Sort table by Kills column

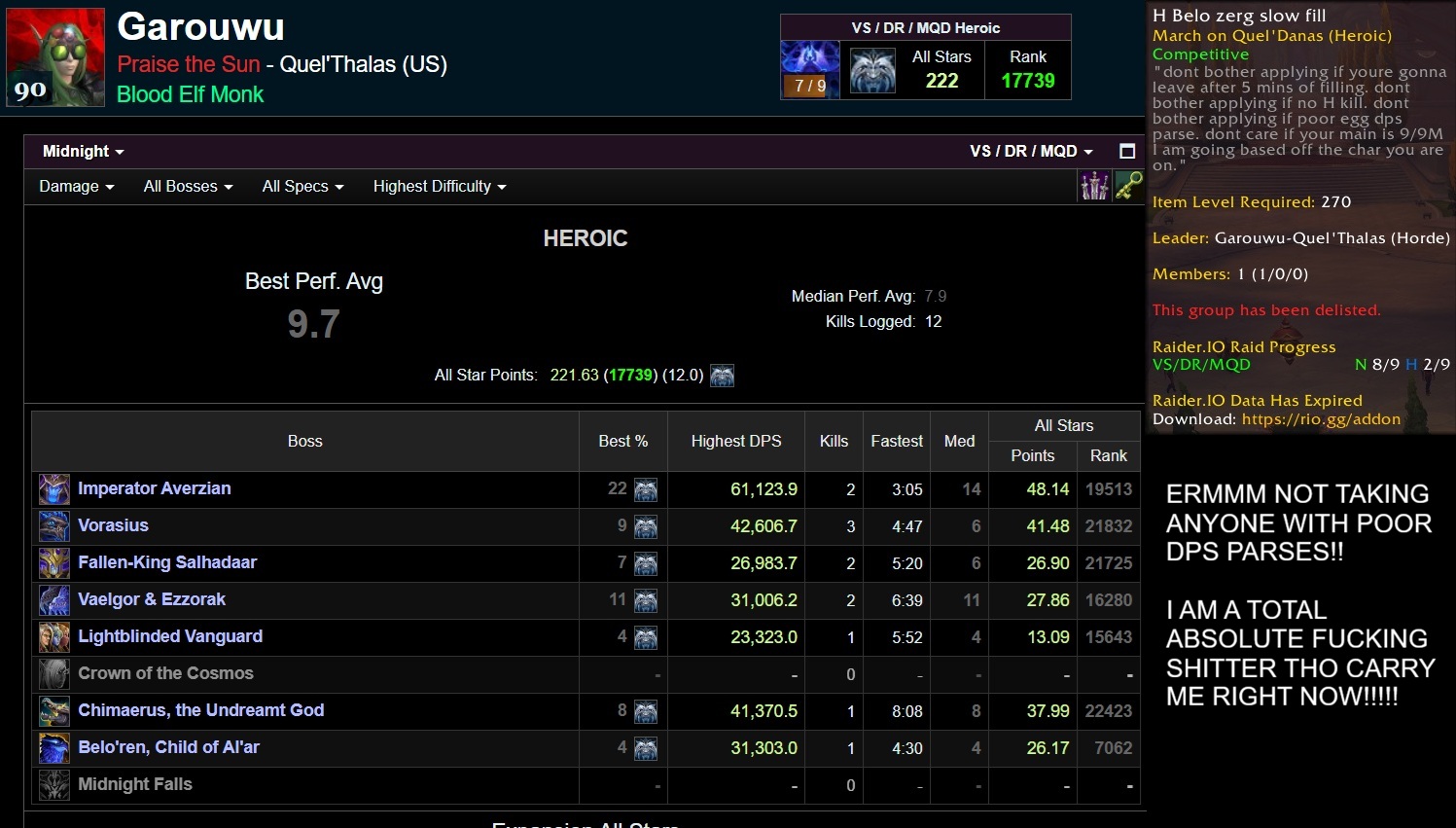click(834, 442)
